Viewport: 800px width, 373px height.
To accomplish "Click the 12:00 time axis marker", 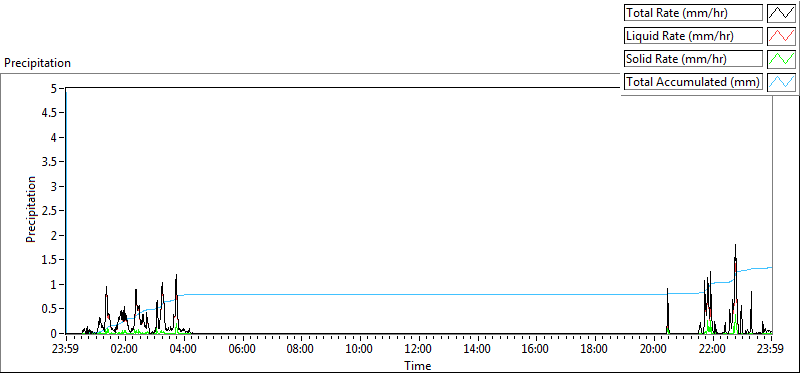I will (x=418, y=350).
